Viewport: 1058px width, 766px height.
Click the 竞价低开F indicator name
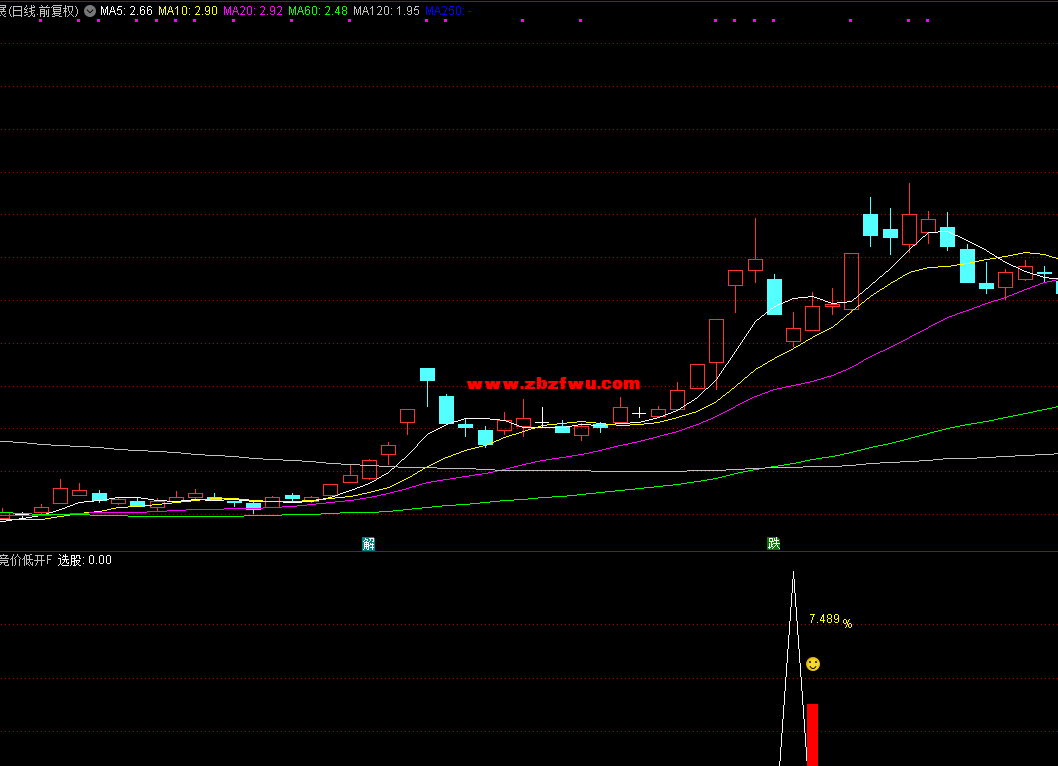point(26,560)
